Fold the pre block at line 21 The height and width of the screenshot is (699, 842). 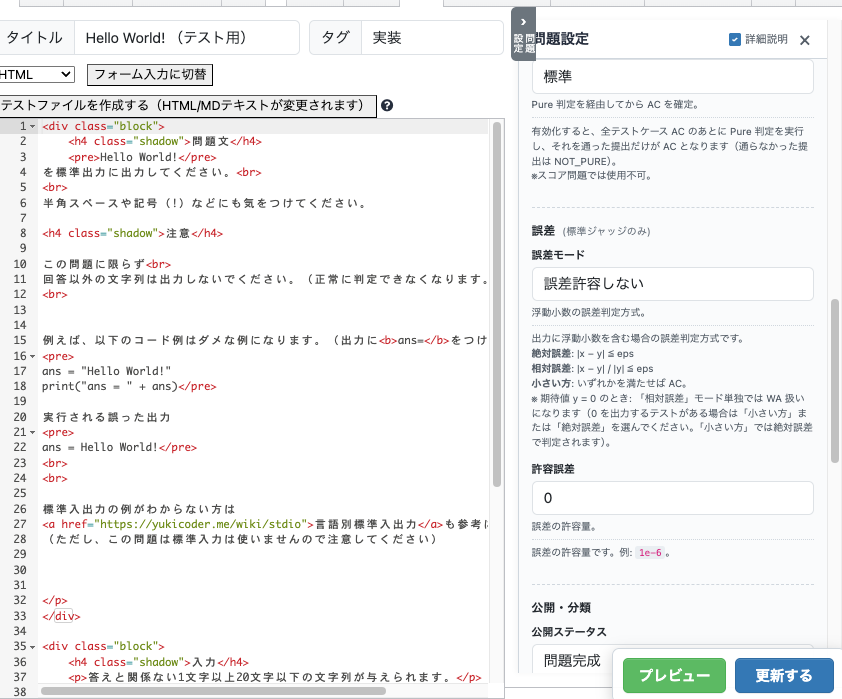(x=33, y=433)
